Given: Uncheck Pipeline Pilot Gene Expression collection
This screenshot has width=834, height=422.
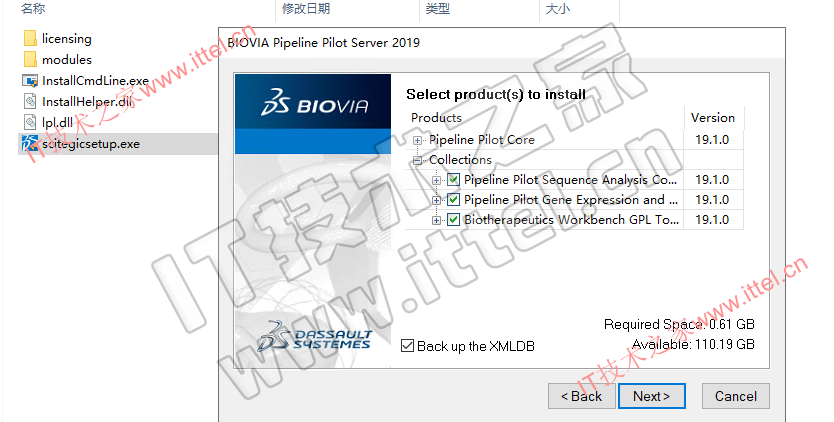Looking at the screenshot, I should click(453, 200).
